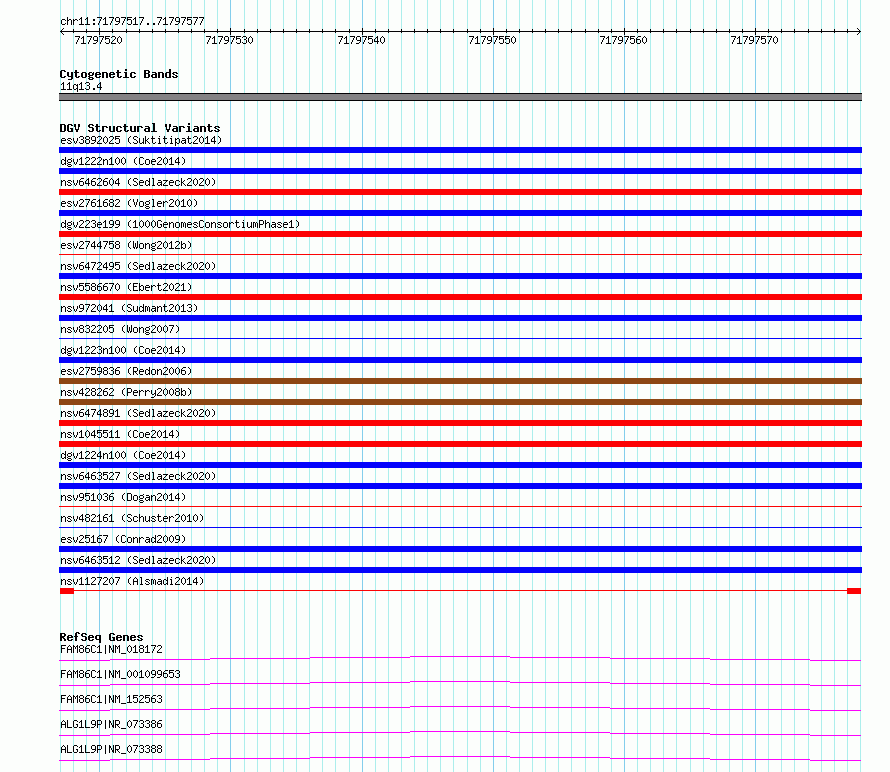890x772 pixels.
Task: Click the brown bar under nsv428262
Action: (460, 402)
